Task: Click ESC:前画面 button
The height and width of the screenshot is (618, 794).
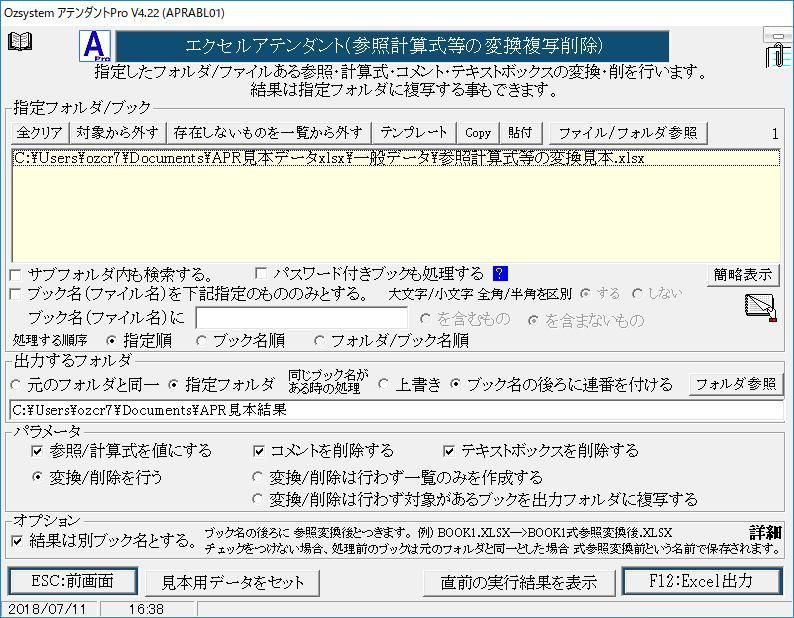Action: click(72, 581)
